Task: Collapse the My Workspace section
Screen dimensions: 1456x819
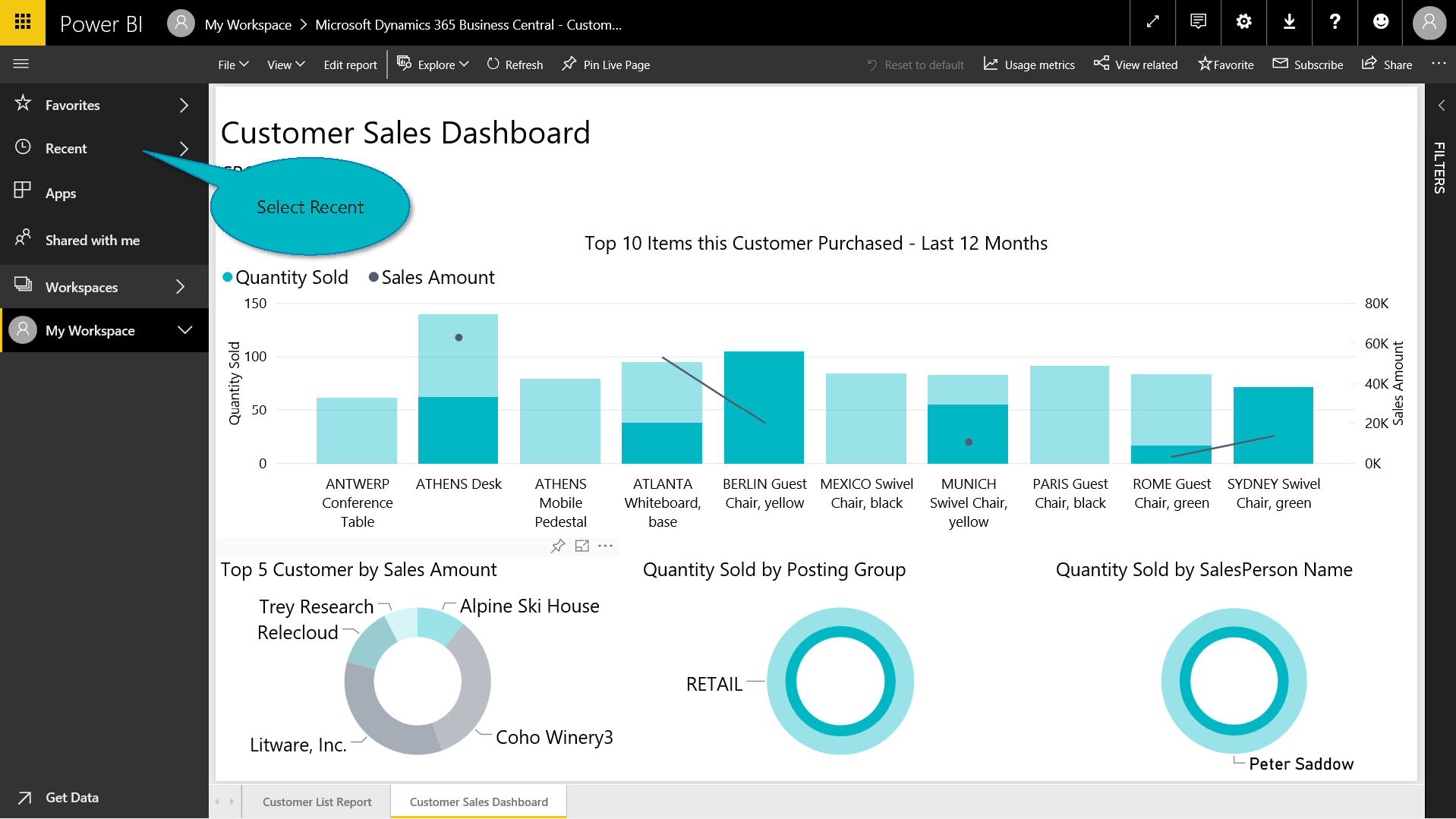Action: pos(184,330)
